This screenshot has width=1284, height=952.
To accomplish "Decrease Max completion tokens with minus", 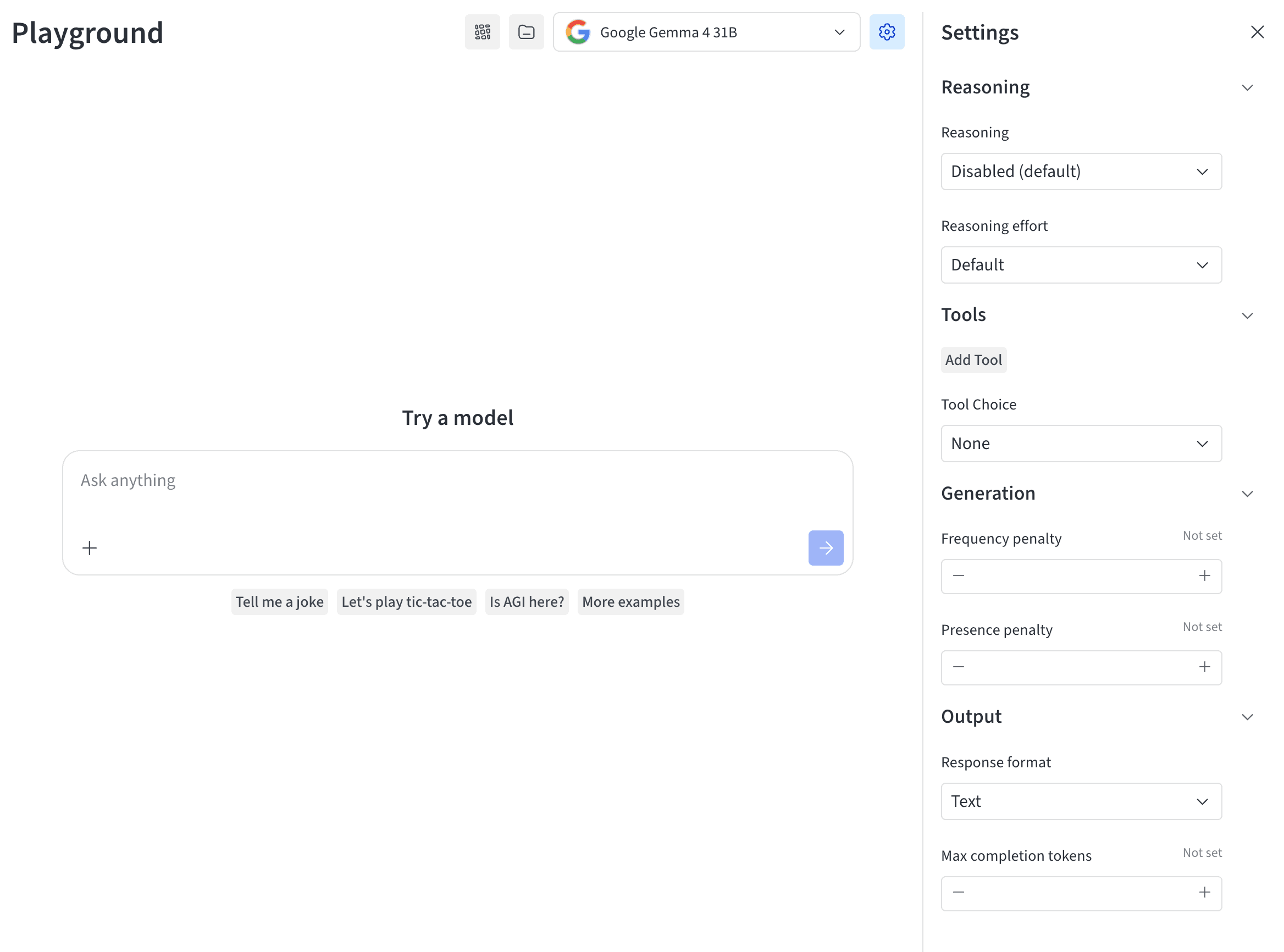I will click(x=959, y=893).
